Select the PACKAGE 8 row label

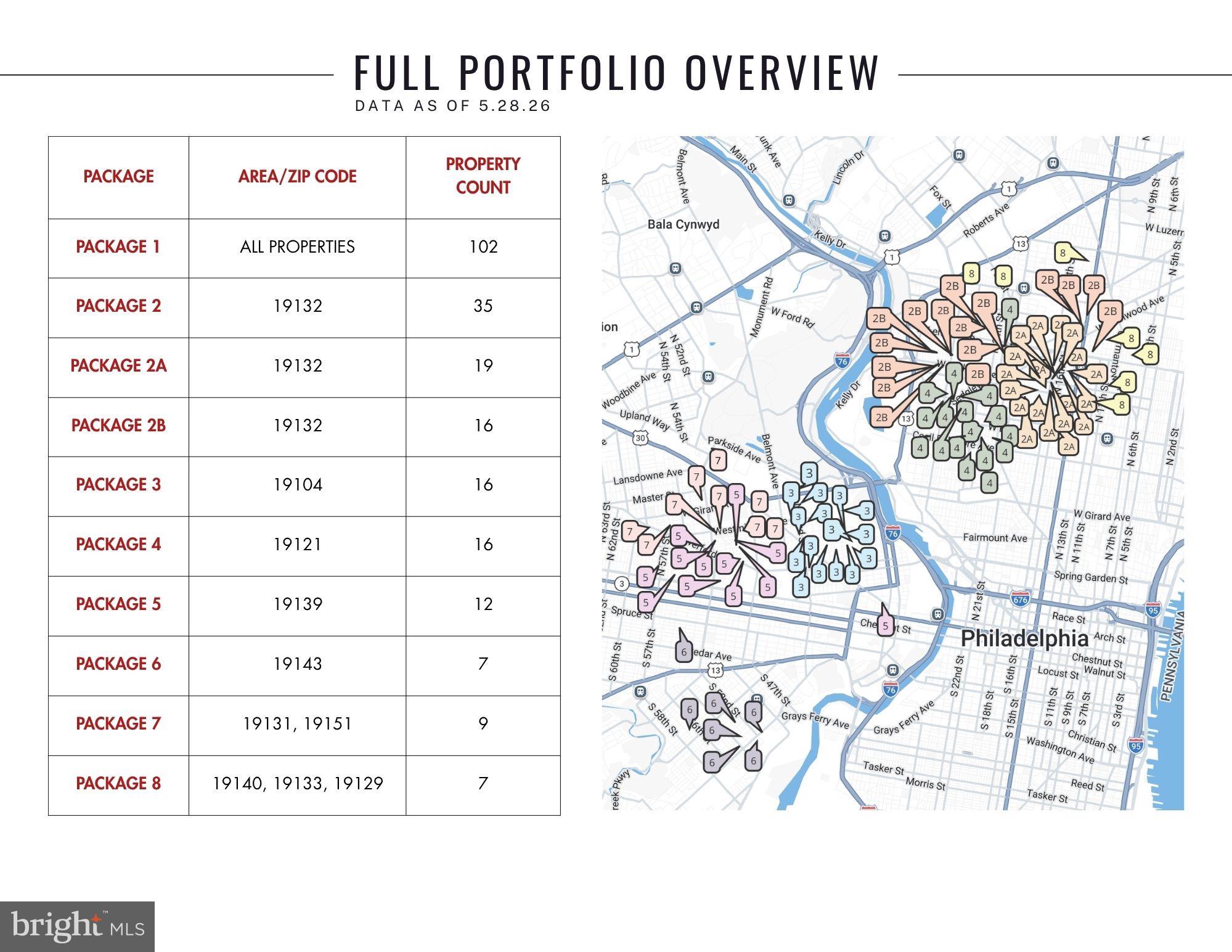coord(118,783)
